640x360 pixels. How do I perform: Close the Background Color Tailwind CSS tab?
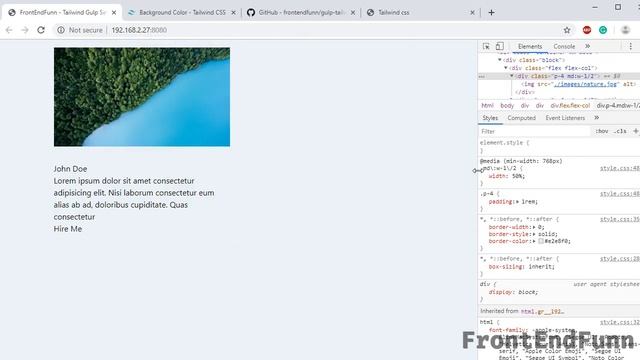tap(233, 13)
